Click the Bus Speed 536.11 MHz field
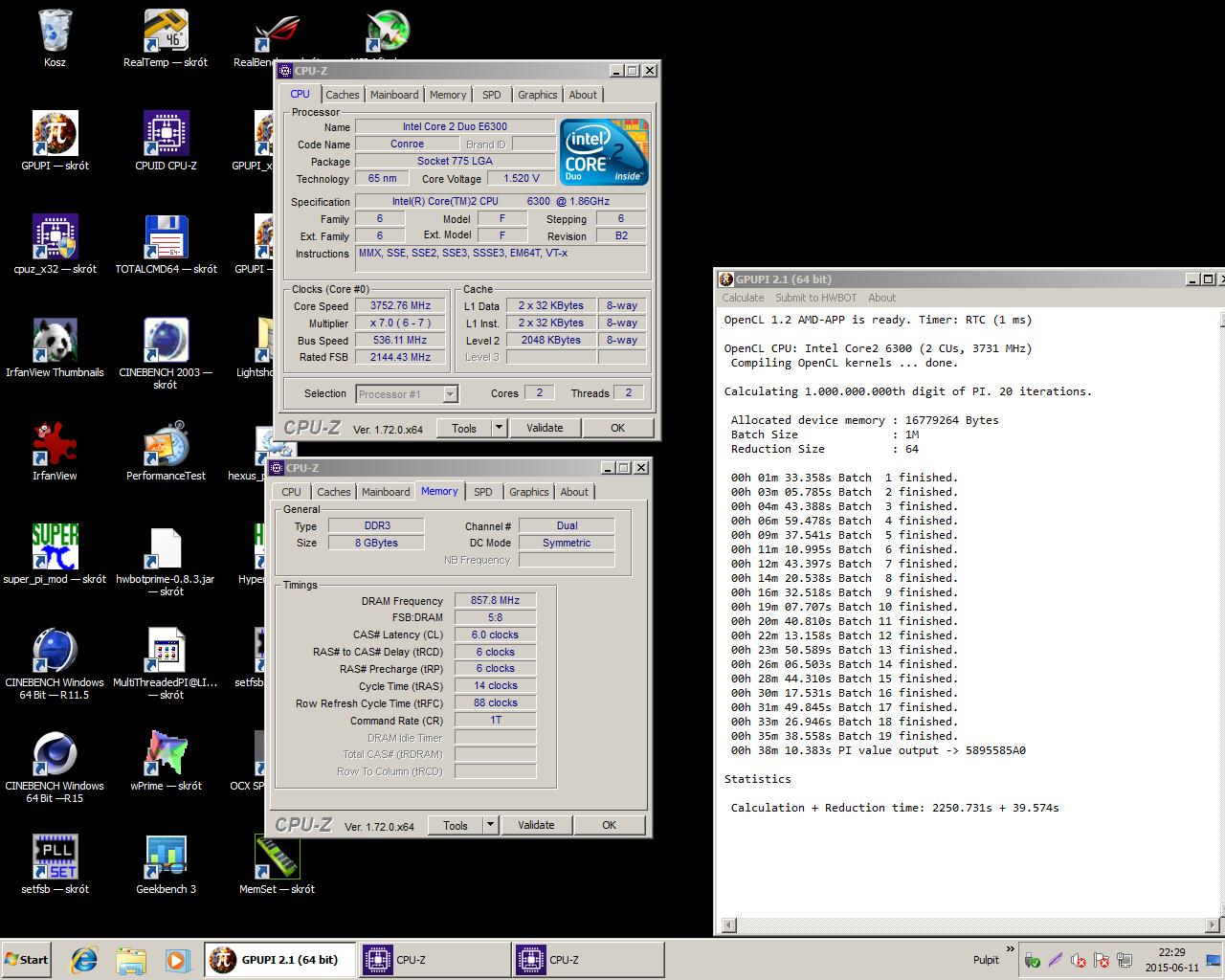This screenshot has height=980, width=1225. 400,340
